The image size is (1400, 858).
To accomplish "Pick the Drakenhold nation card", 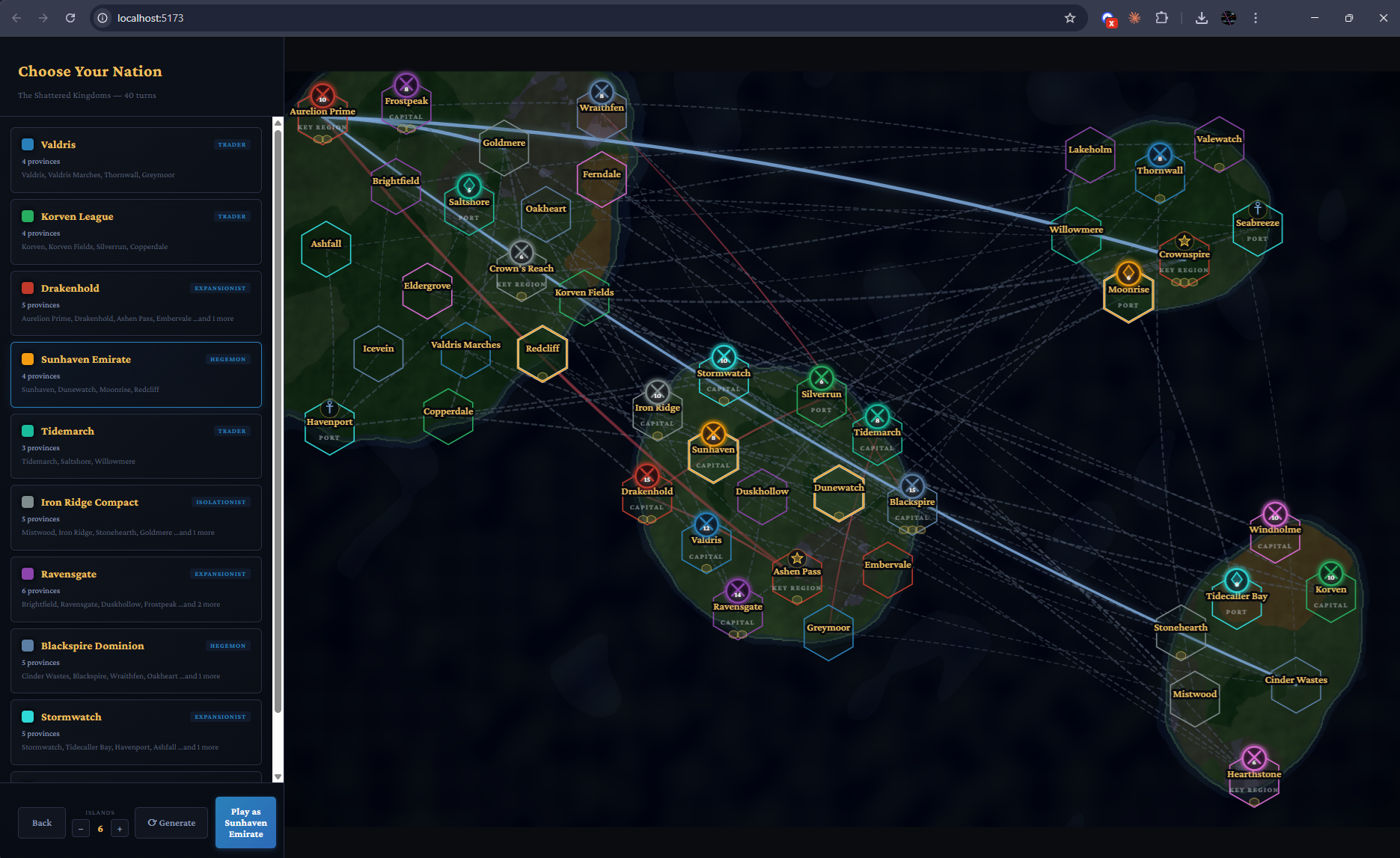I will [136, 303].
